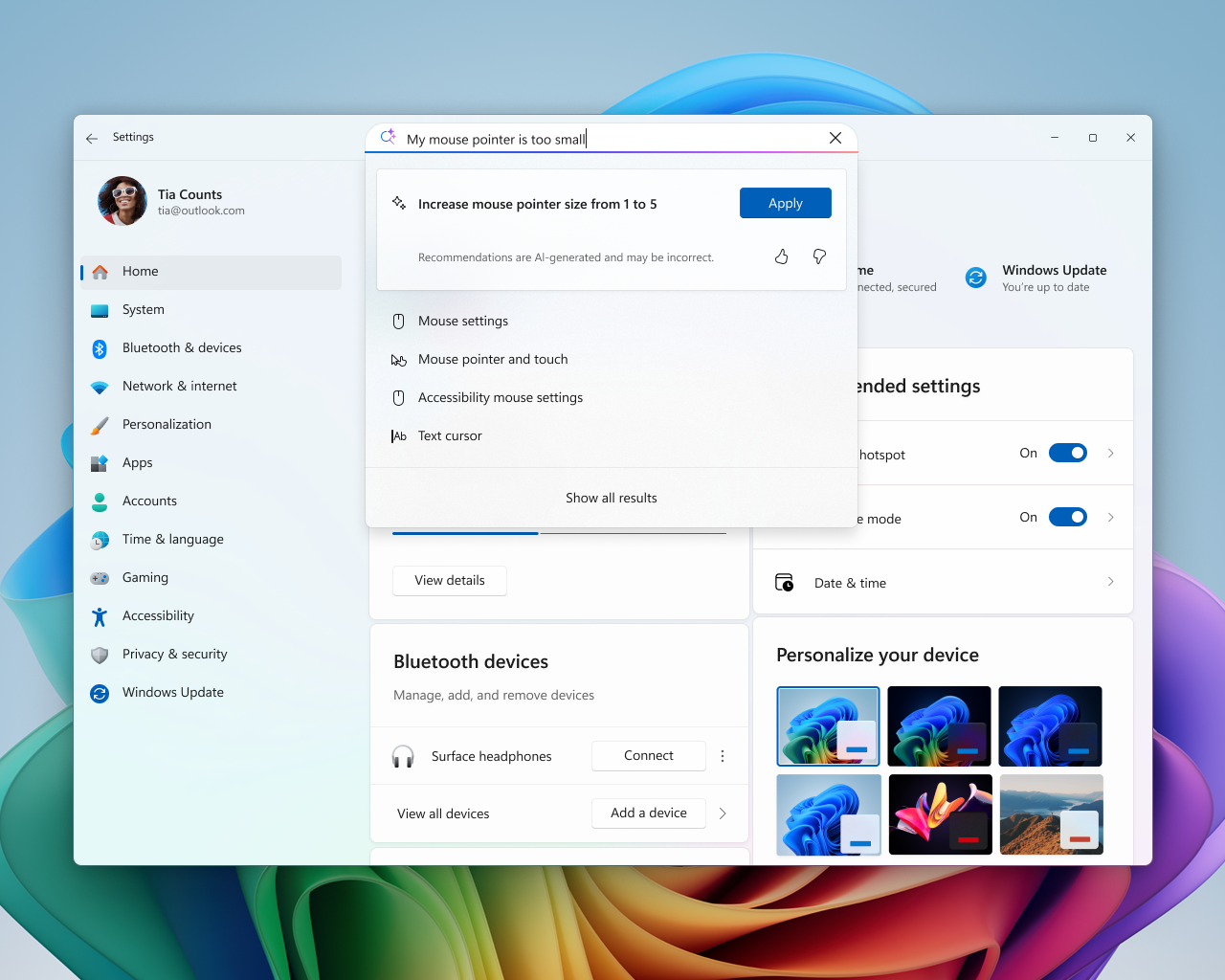This screenshot has height=980, width=1225.
Task: Navigate to Accessibility settings
Action: pos(211,616)
